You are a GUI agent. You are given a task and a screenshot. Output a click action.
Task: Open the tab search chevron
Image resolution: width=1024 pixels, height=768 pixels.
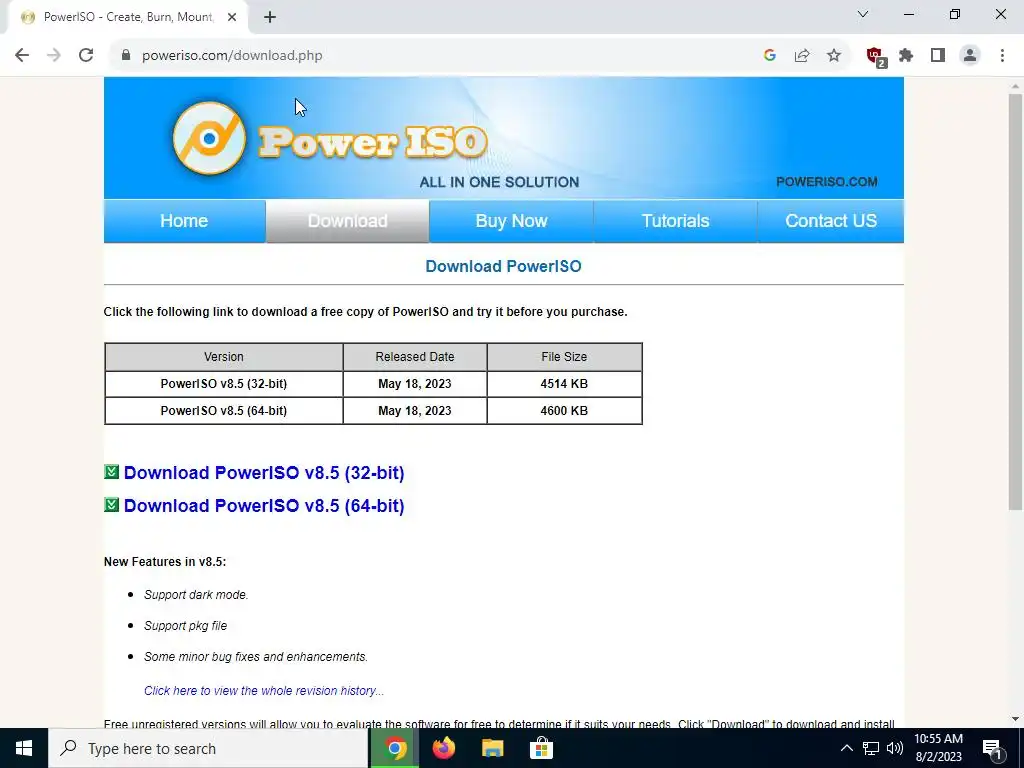click(x=863, y=14)
